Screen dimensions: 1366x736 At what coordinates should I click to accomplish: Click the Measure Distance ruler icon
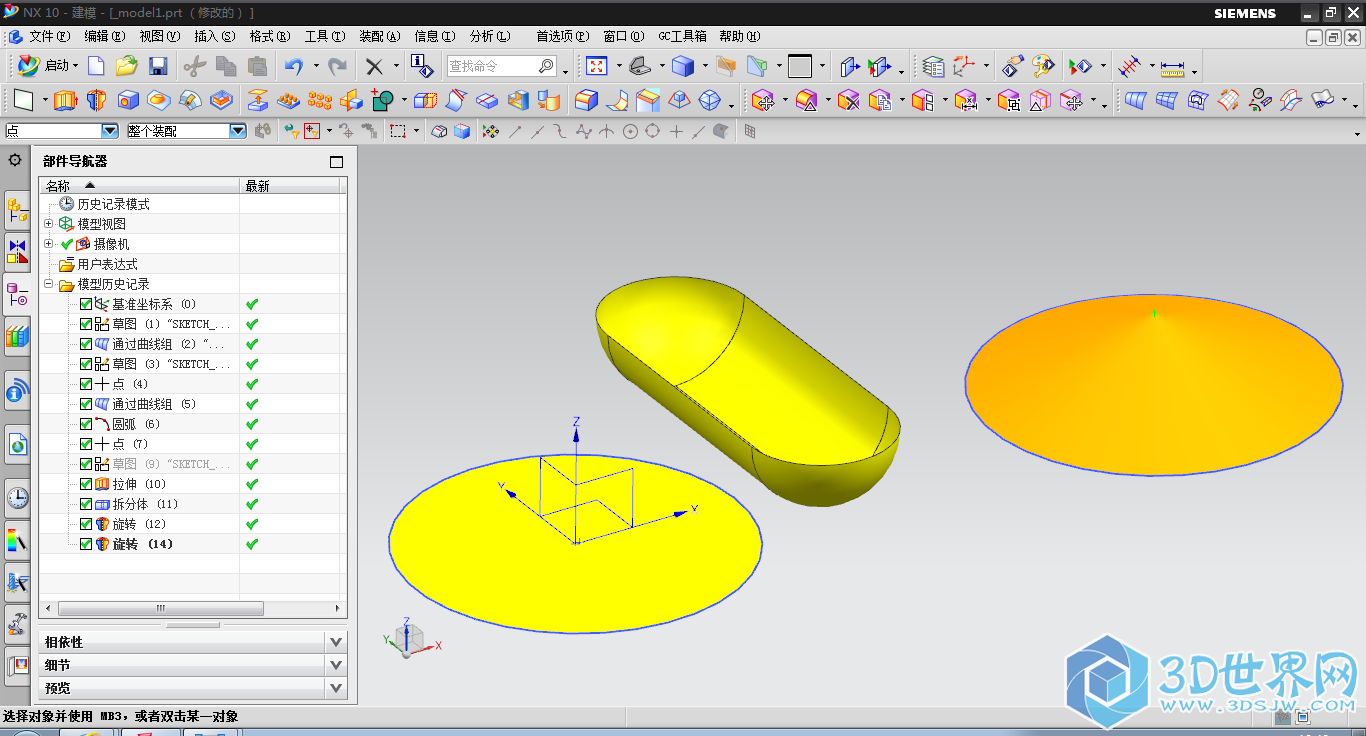(x=1172, y=67)
